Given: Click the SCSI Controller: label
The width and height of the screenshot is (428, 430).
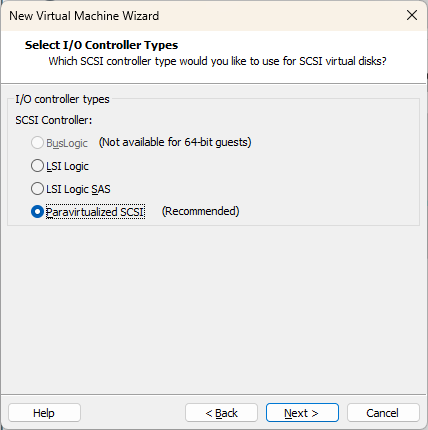Looking at the screenshot, I should tap(54, 120).
